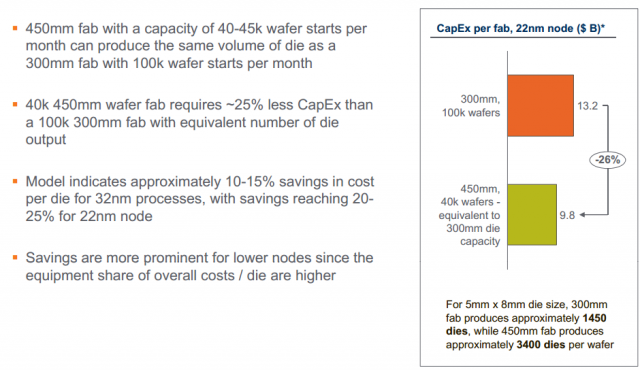
Task: Click the 13.2 value label
Action: pyautogui.click(x=587, y=106)
